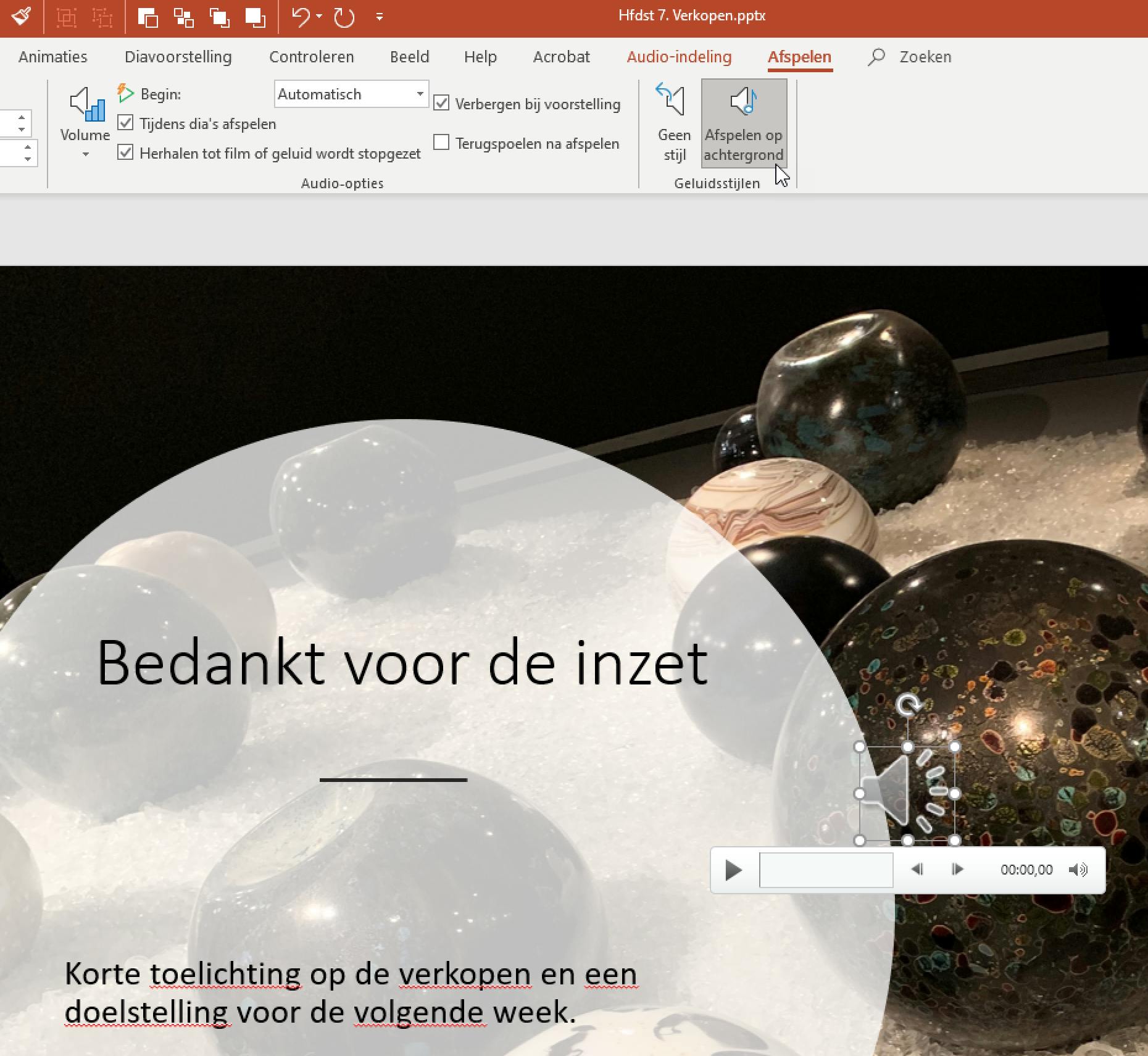Toggle 'Tijdens dia's afspelen' checkbox
Viewport: 1148px width, 1056px height.
click(125, 123)
